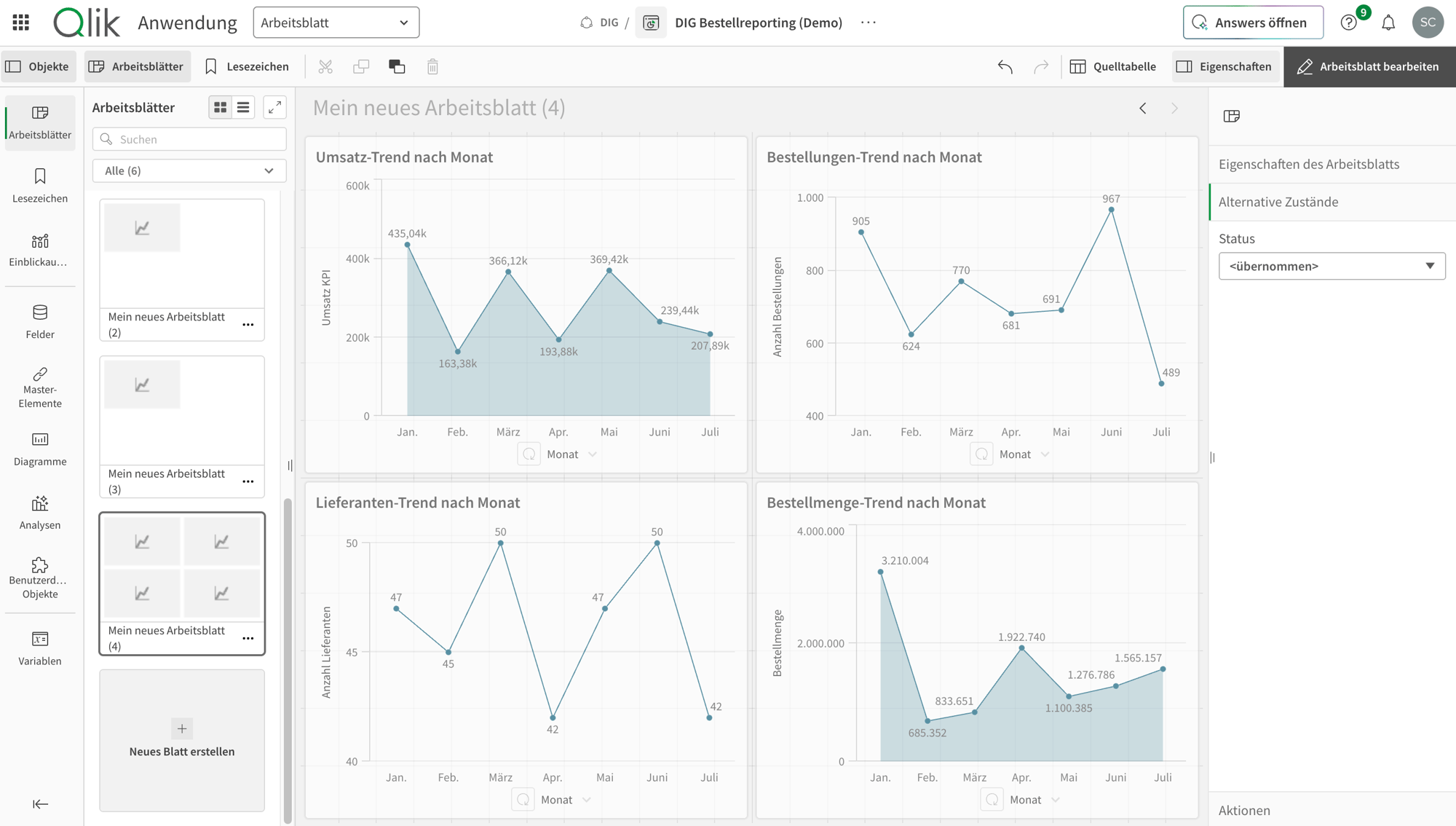Open the Lesezeichen toolbar item
The height and width of the screenshot is (826, 1456).
tap(247, 66)
